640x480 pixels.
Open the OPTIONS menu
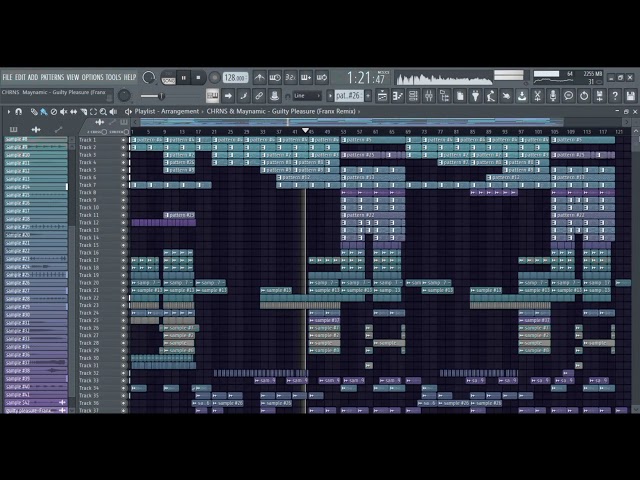click(93, 77)
